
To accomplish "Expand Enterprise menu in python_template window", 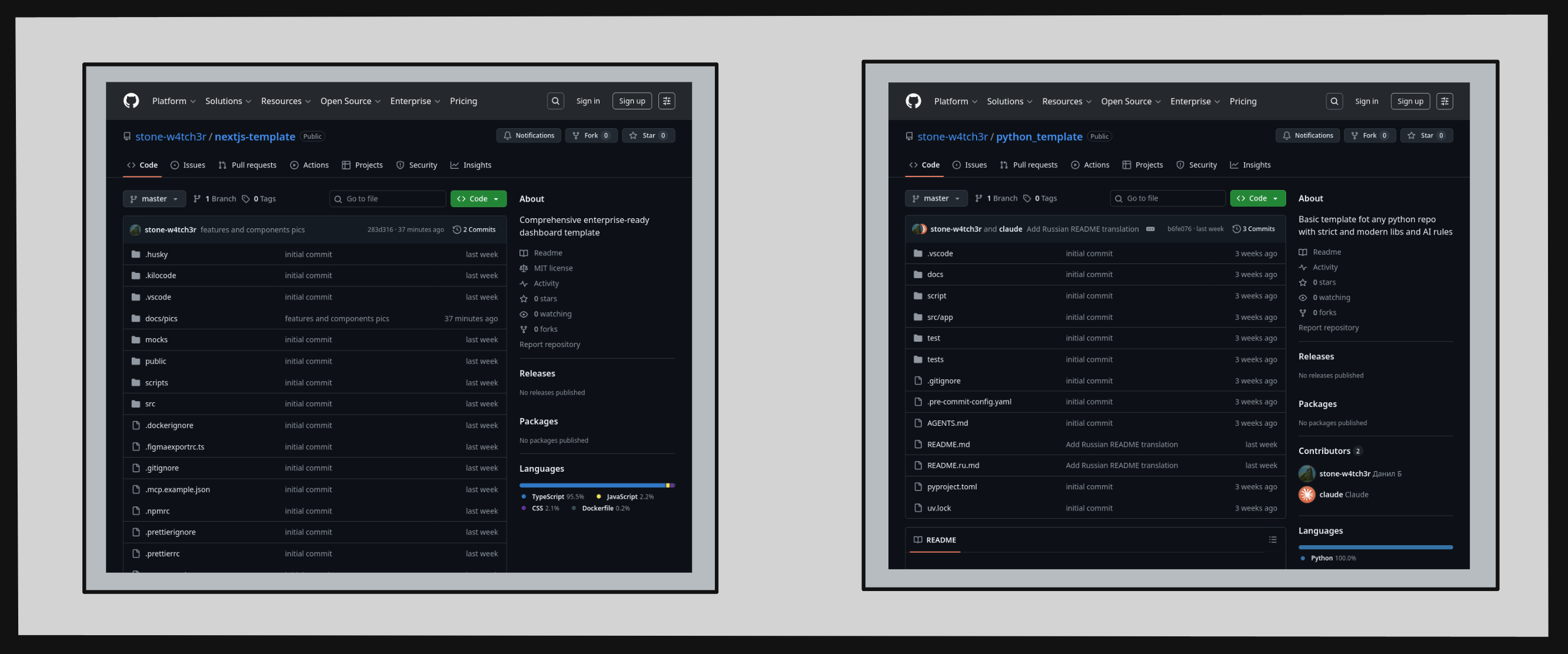I will [x=1195, y=102].
